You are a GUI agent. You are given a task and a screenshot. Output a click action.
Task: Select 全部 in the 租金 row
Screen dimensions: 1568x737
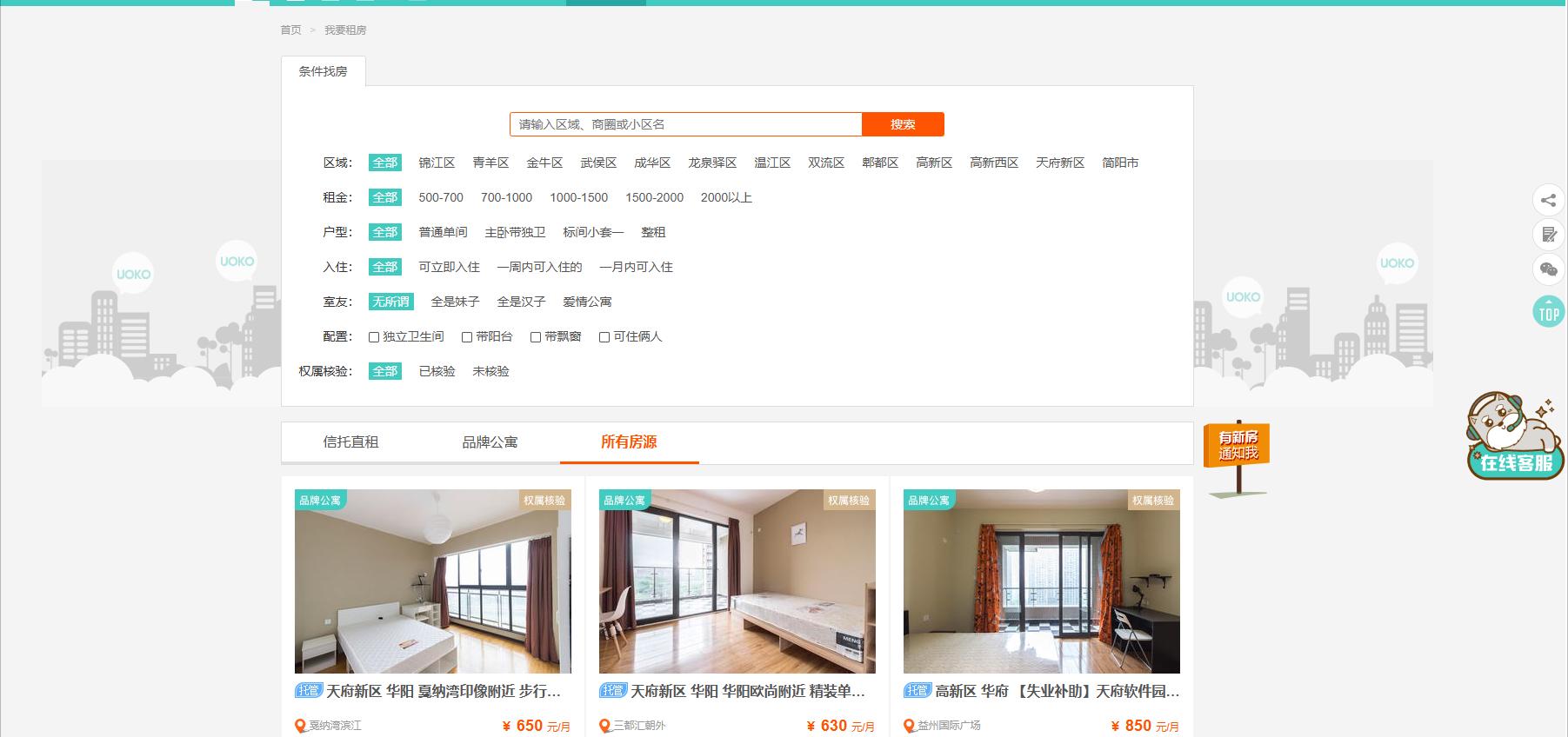(x=385, y=197)
